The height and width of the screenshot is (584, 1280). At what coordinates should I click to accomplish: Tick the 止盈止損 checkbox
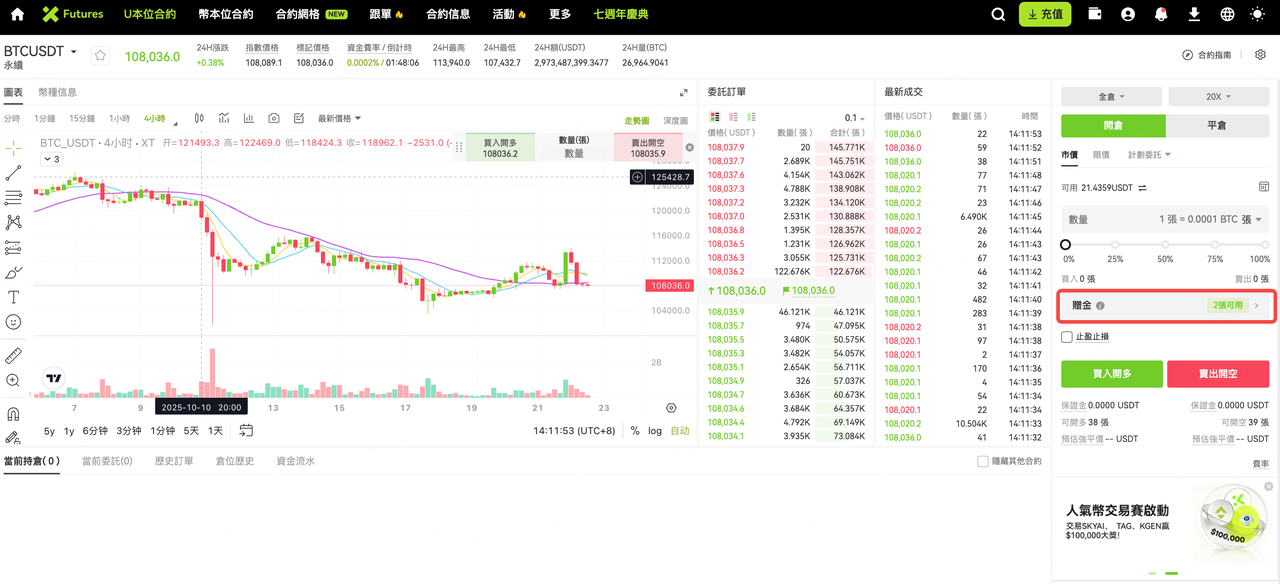(x=1067, y=337)
